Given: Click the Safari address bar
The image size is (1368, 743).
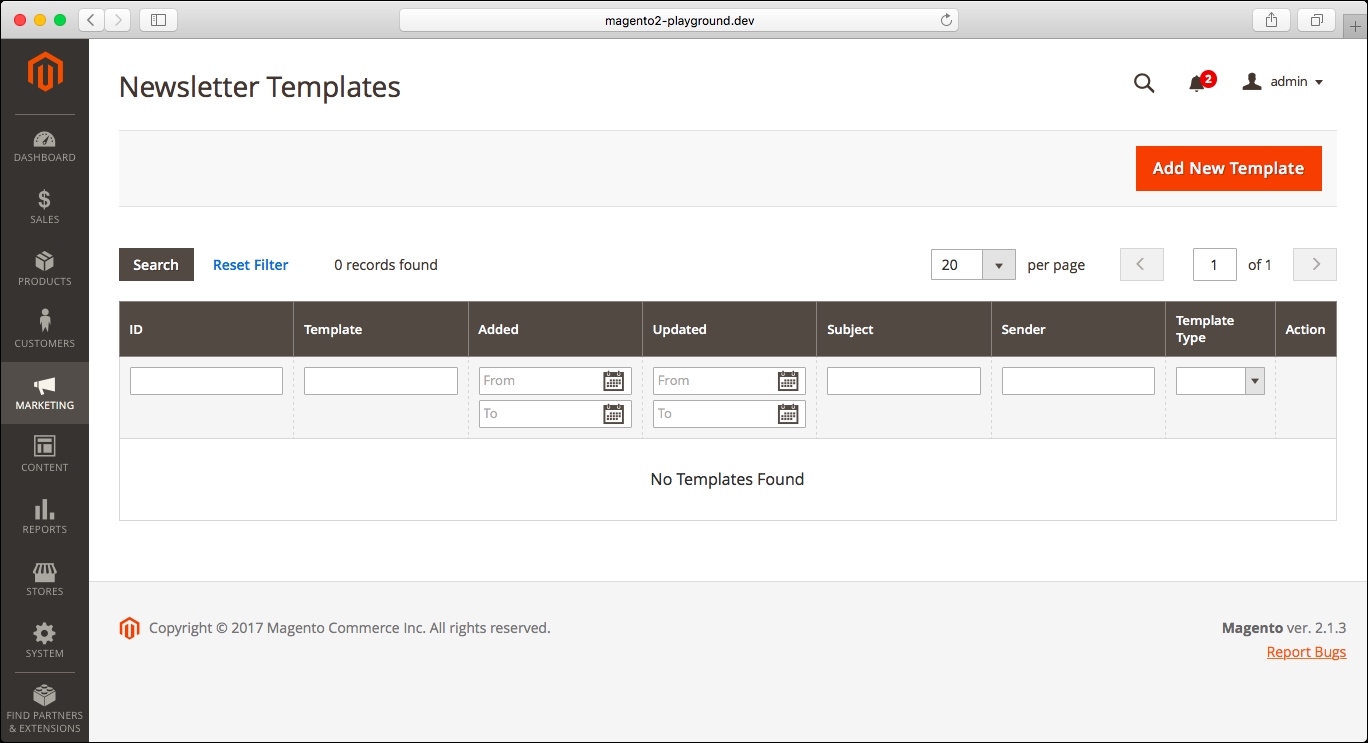Looking at the screenshot, I should pos(678,20).
